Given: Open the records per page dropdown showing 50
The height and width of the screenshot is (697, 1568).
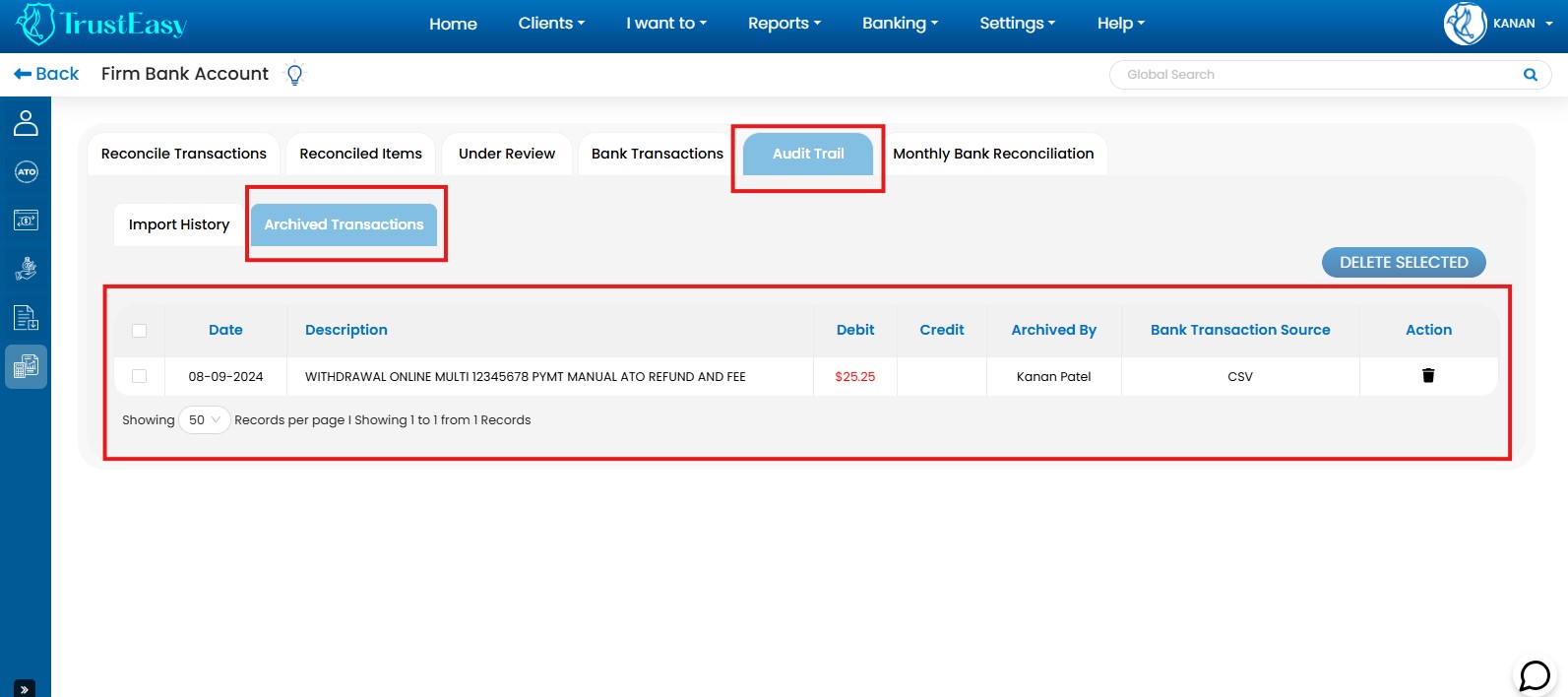Looking at the screenshot, I should (204, 420).
